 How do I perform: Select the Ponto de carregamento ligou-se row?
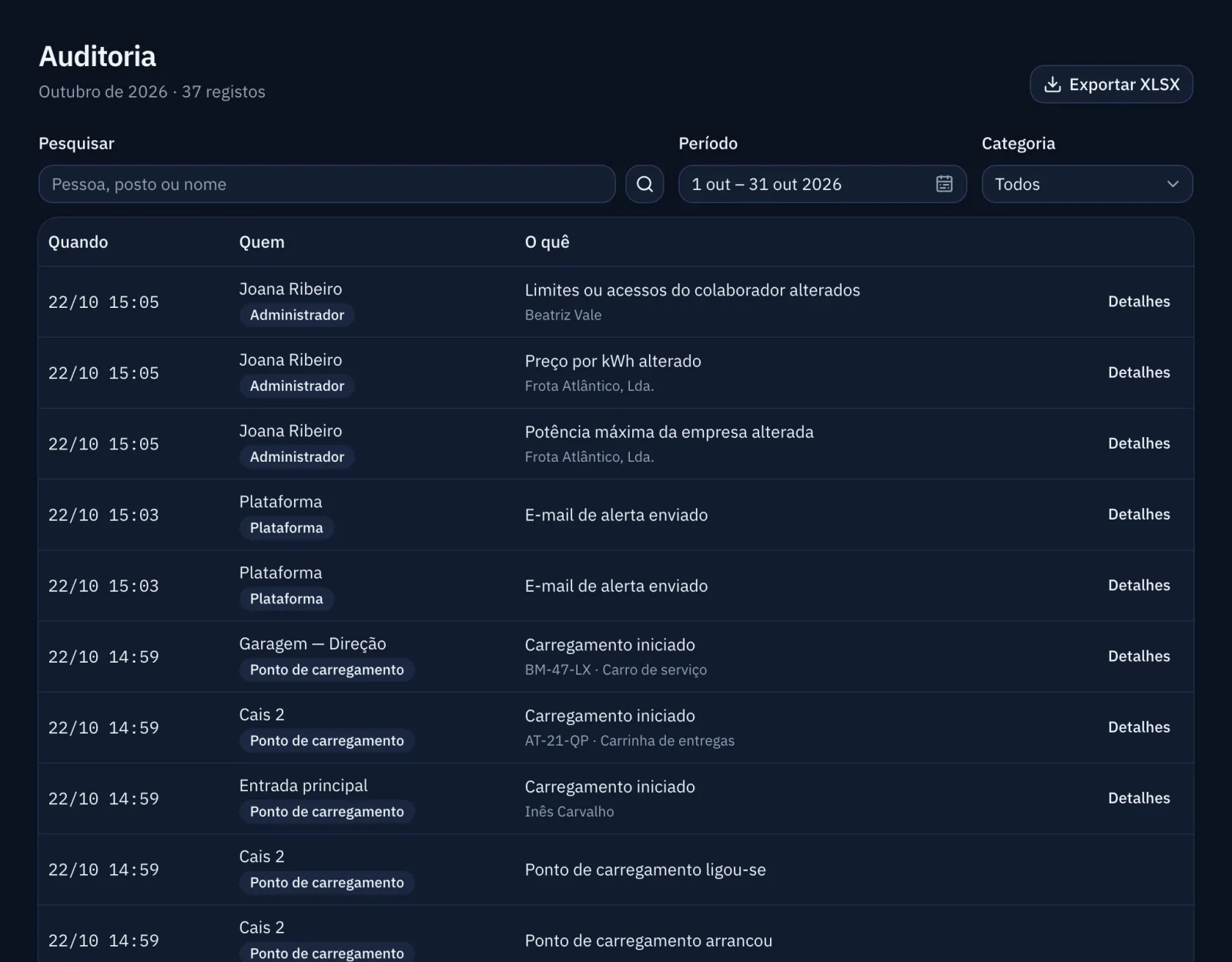click(616, 870)
